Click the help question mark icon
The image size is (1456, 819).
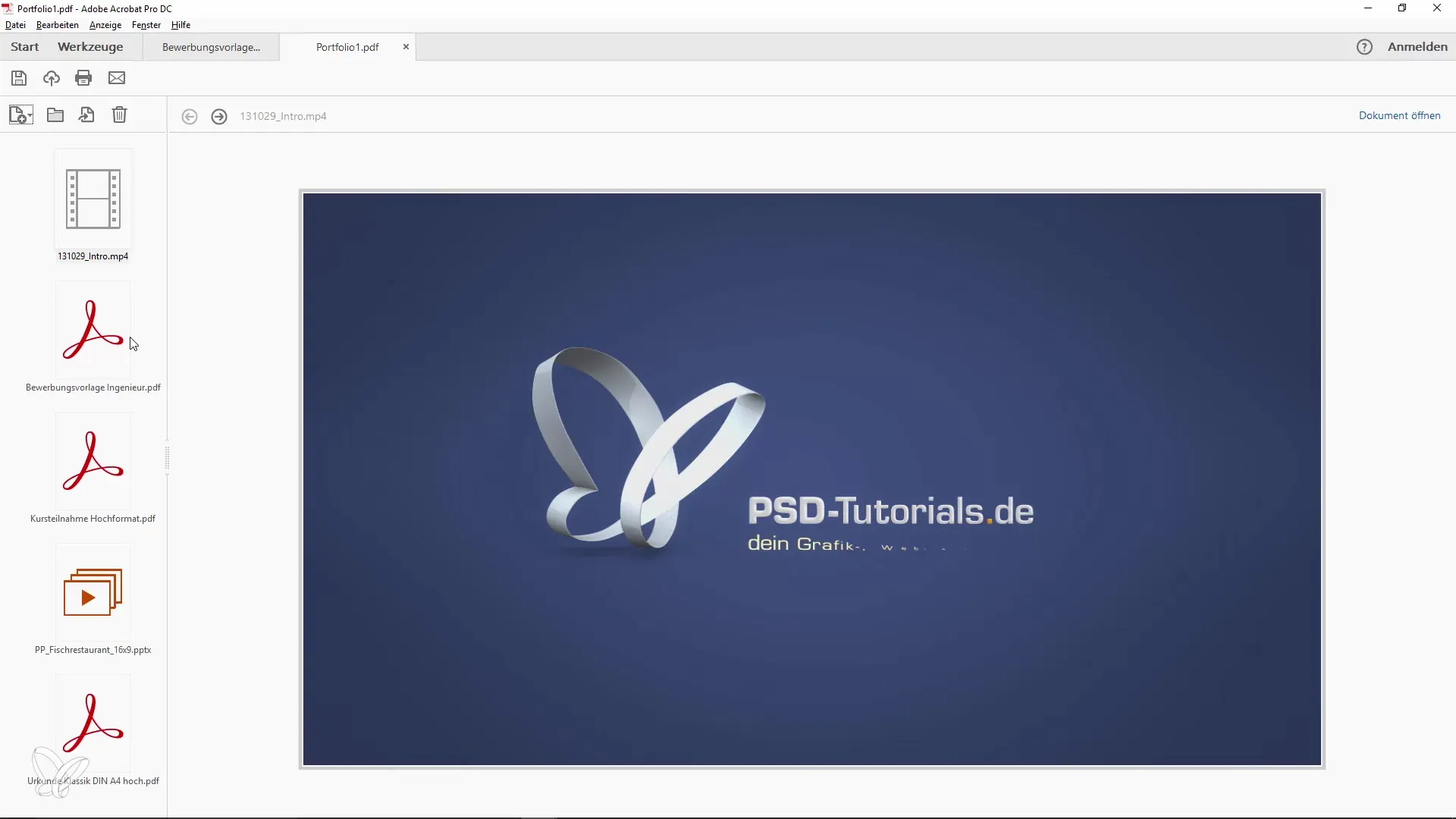(1364, 47)
